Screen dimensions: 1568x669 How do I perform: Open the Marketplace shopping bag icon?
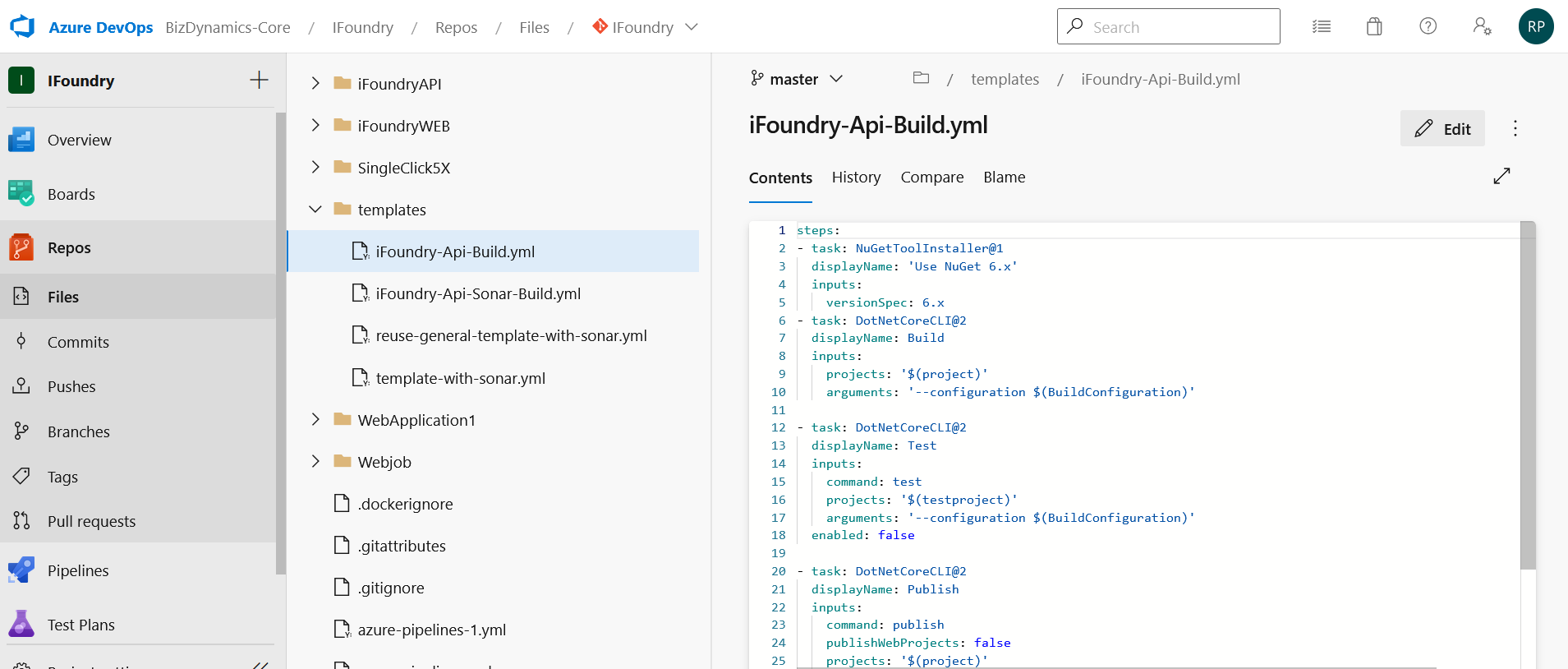point(1374,26)
